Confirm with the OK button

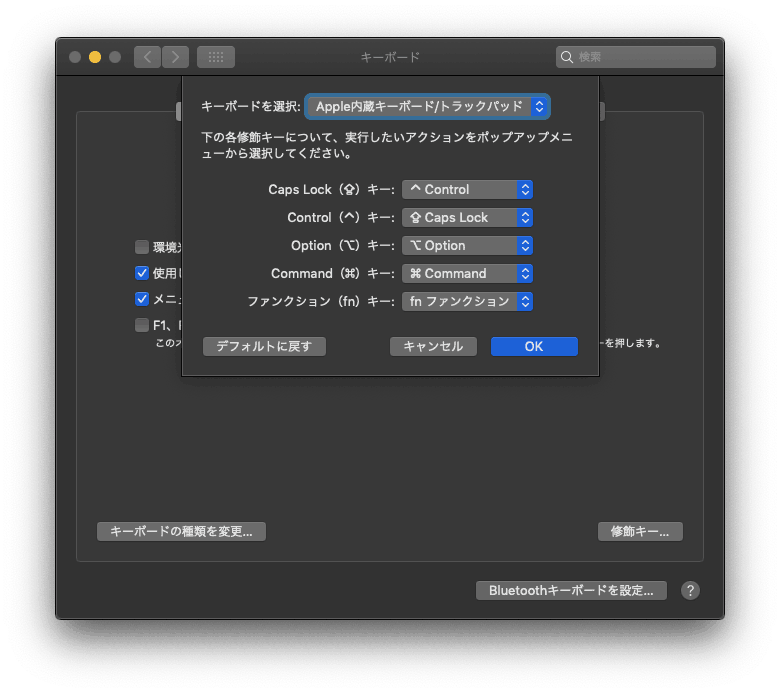click(x=534, y=346)
